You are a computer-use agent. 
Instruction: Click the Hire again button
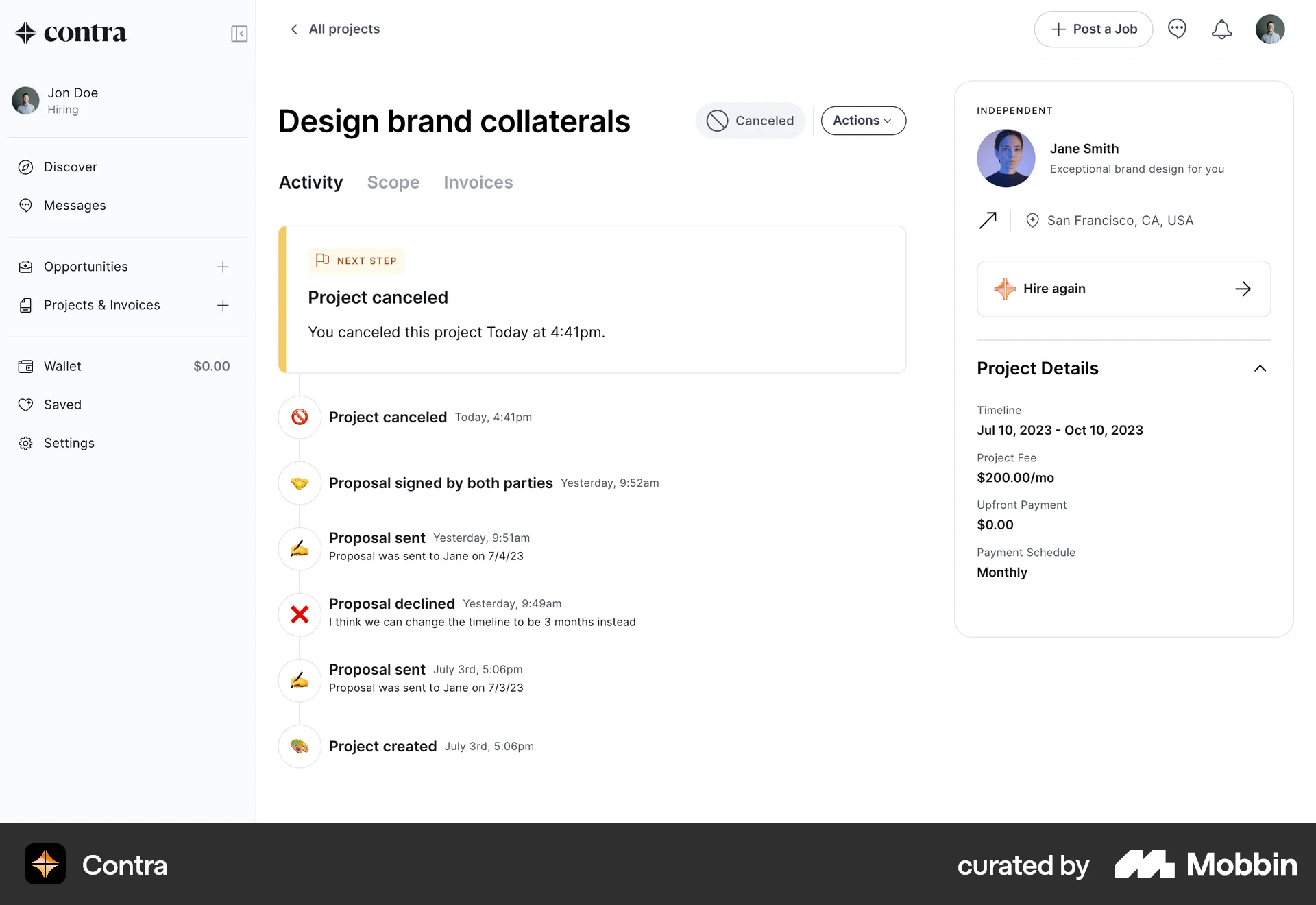(1123, 289)
